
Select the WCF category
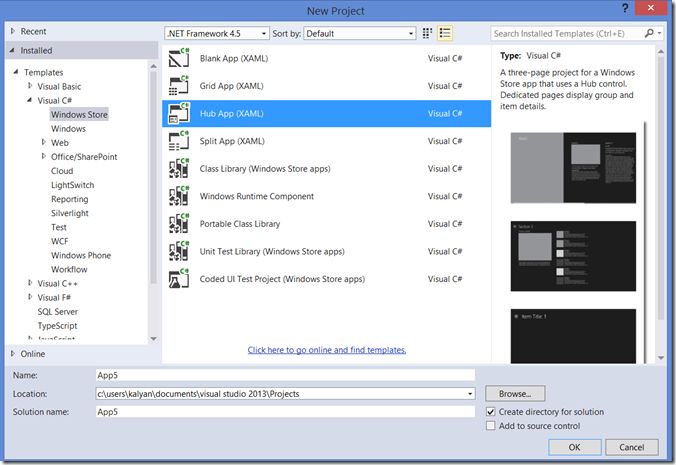point(59,241)
